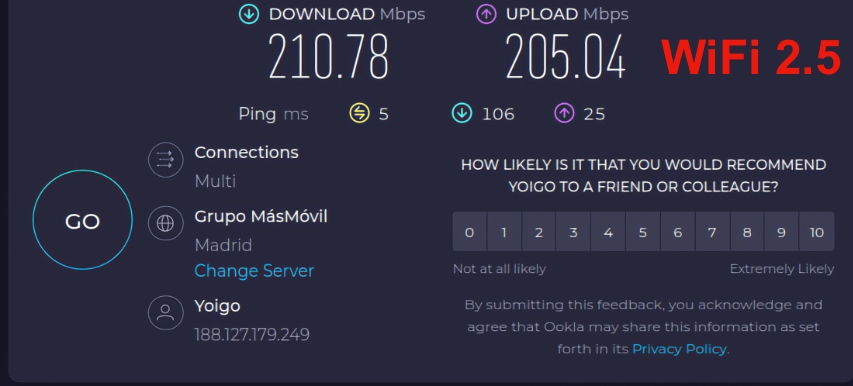This screenshot has height=386, width=853.
Task: Click the yellow idle ping icon
Action: [359, 114]
